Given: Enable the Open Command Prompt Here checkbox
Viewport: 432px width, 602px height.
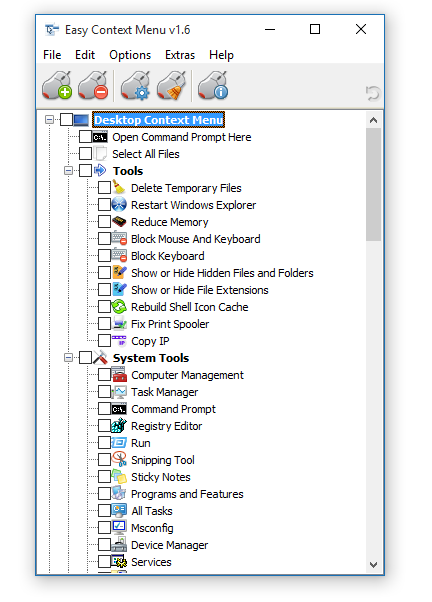Looking at the screenshot, I should (85, 137).
